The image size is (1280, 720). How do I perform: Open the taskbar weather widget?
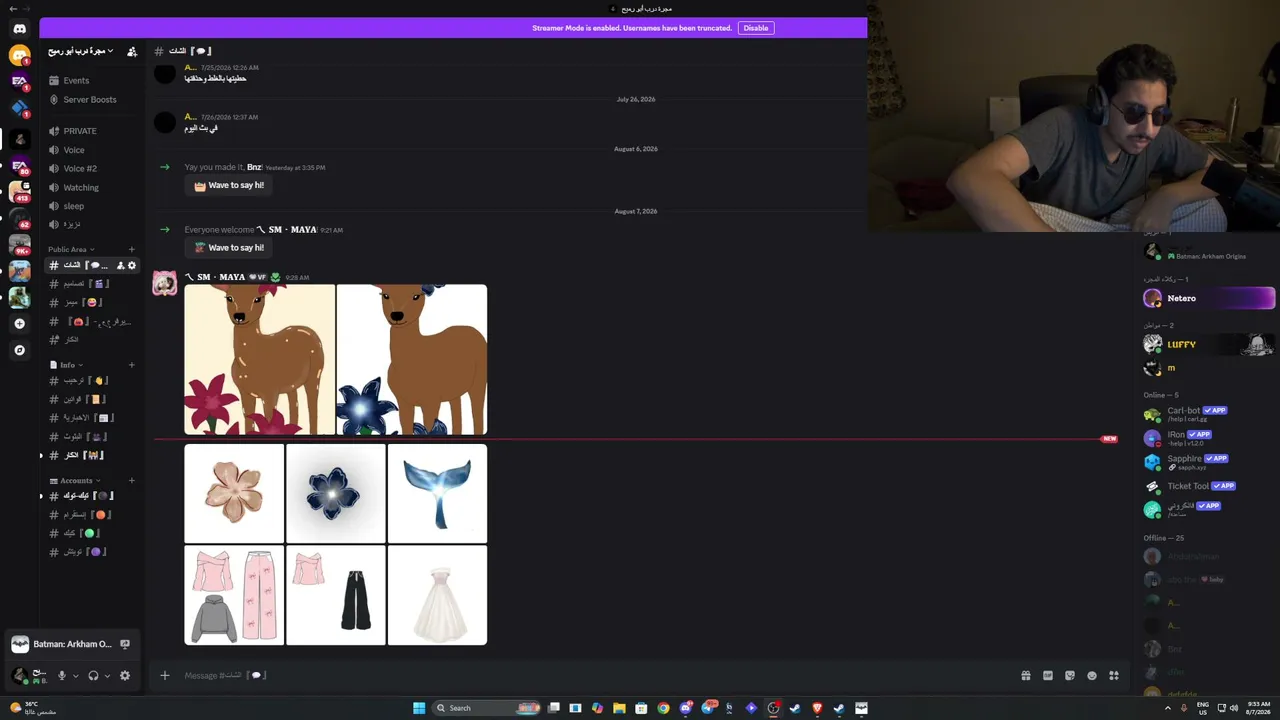click(32, 708)
